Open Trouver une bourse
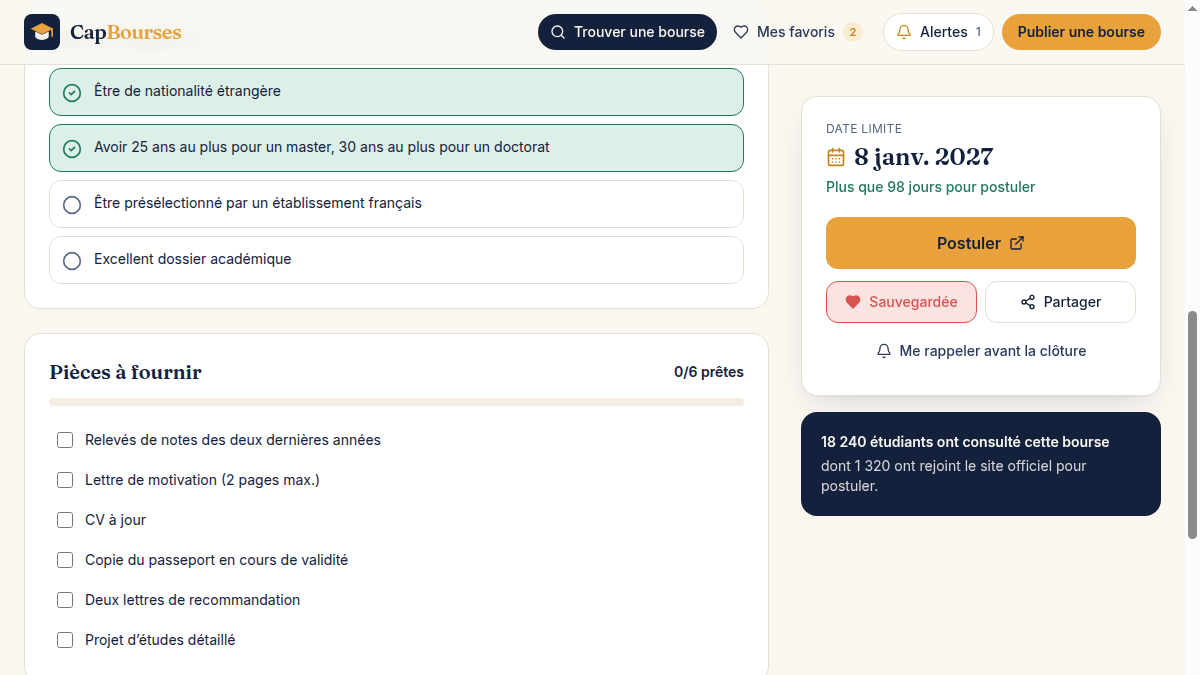The width and height of the screenshot is (1200, 675). [x=627, y=32]
